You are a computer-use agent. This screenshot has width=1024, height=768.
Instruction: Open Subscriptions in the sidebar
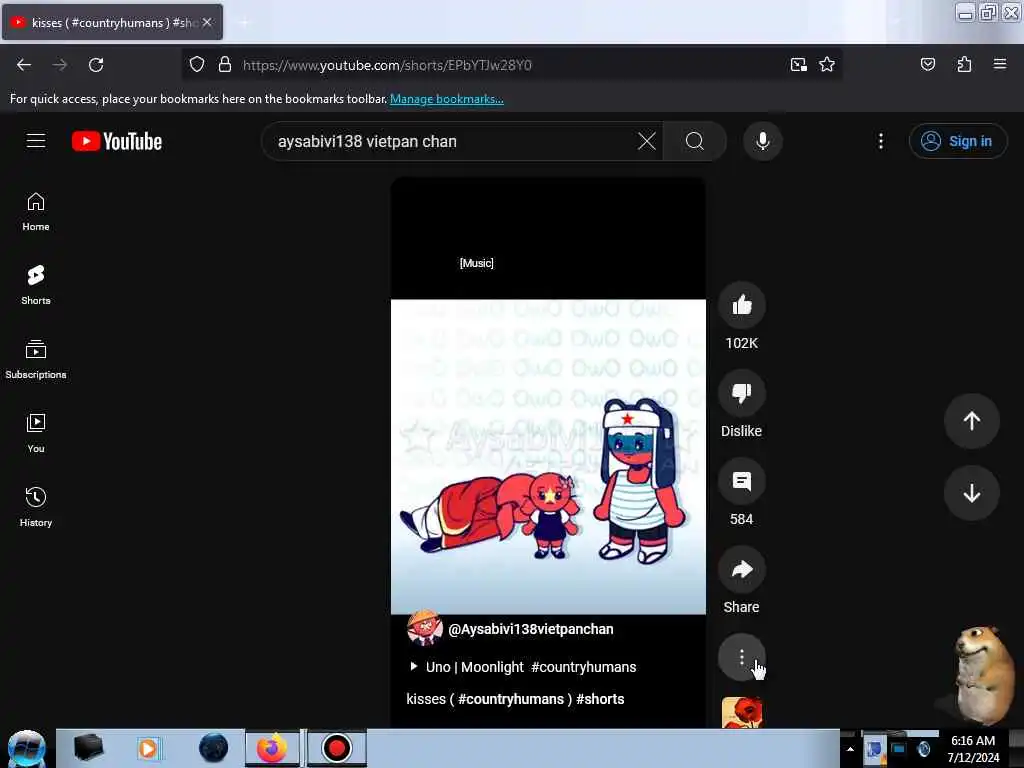36,360
